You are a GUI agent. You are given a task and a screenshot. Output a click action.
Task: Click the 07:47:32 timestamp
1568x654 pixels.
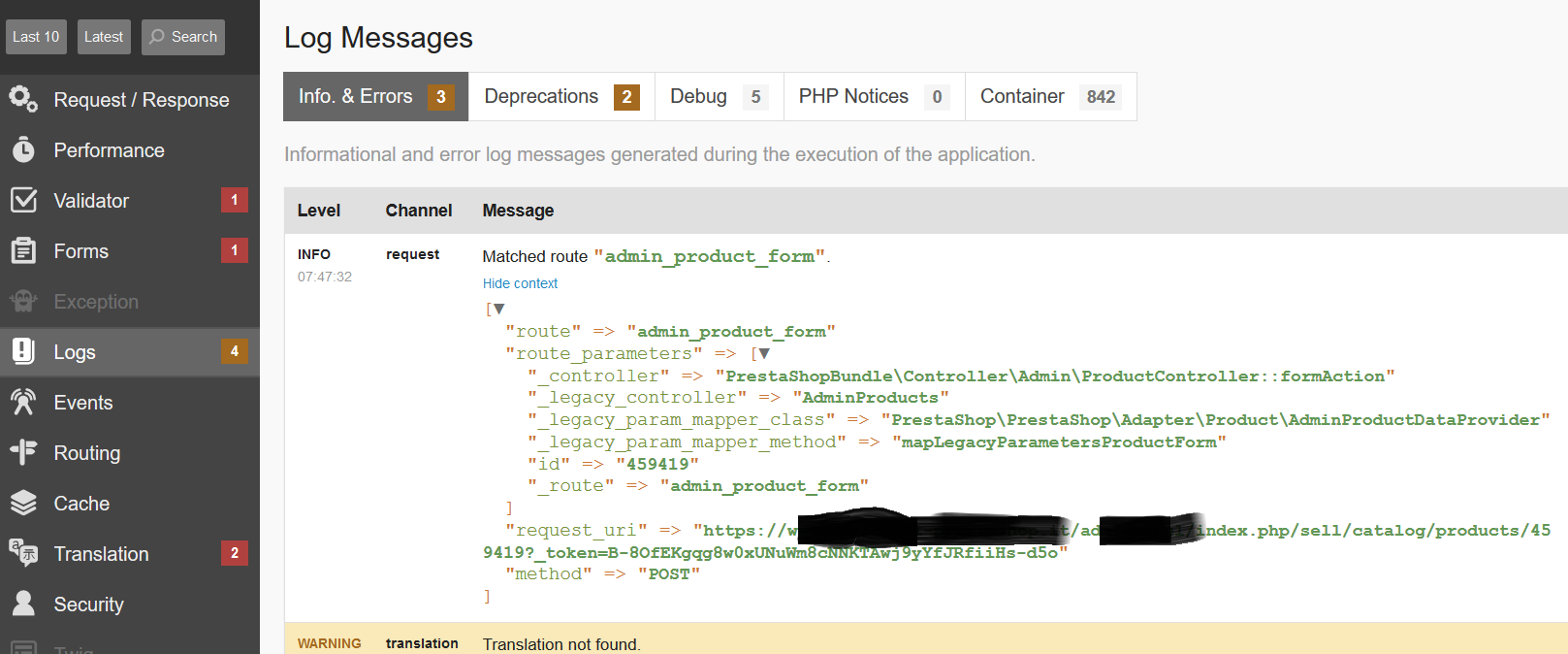pyautogui.click(x=325, y=277)
